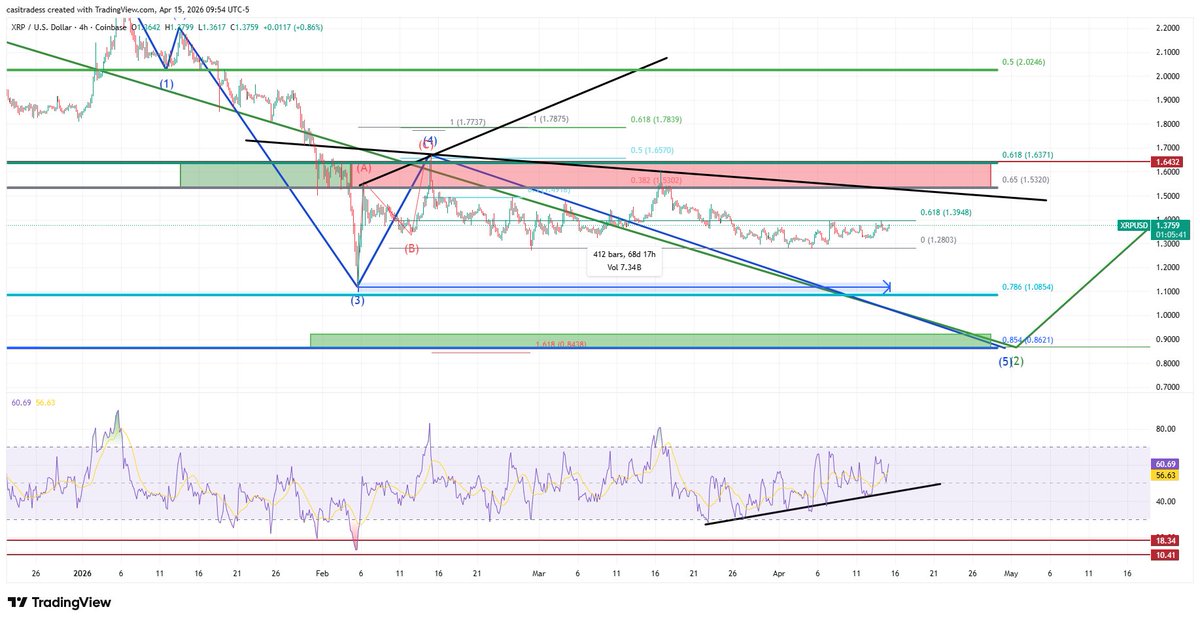This screenshot has width=1200, height=622.
Task: Select the 0.65 (1.5320) Fibonacci label
Action: click(1028, 180)
